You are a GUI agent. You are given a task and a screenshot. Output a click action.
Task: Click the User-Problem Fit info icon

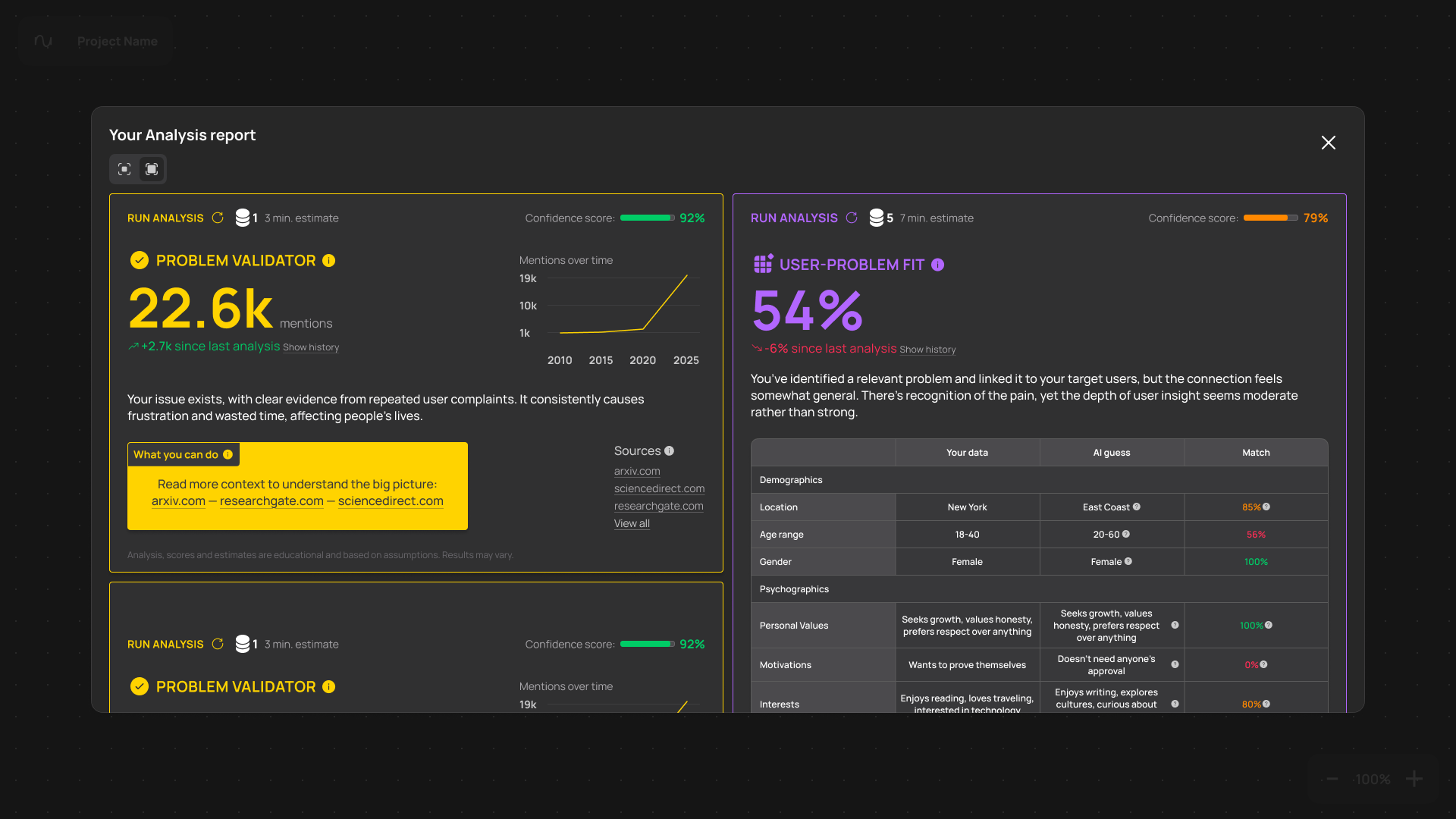click(938, 265)
